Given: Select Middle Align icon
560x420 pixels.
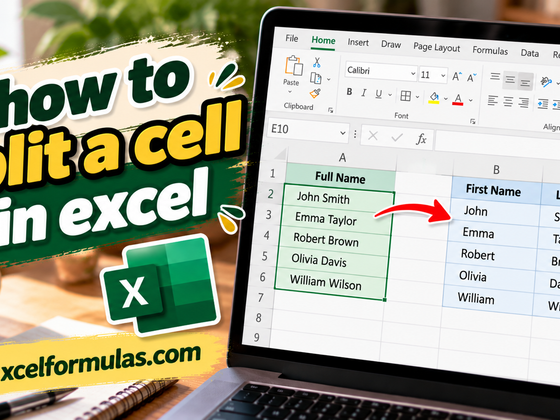Looking at the screenshot, I should (x=510, y=80).
